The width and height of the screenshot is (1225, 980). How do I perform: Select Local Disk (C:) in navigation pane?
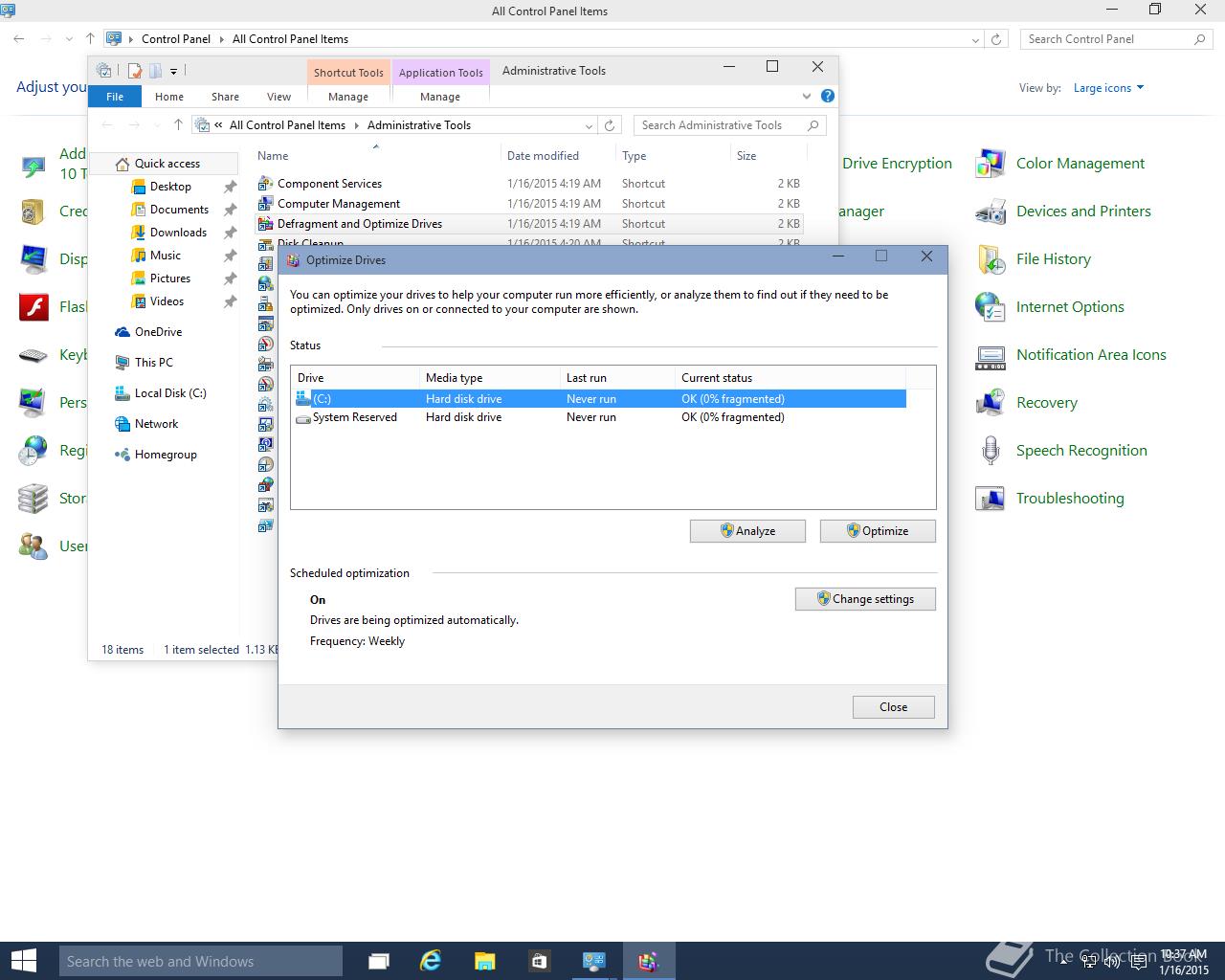click(169, 393)
